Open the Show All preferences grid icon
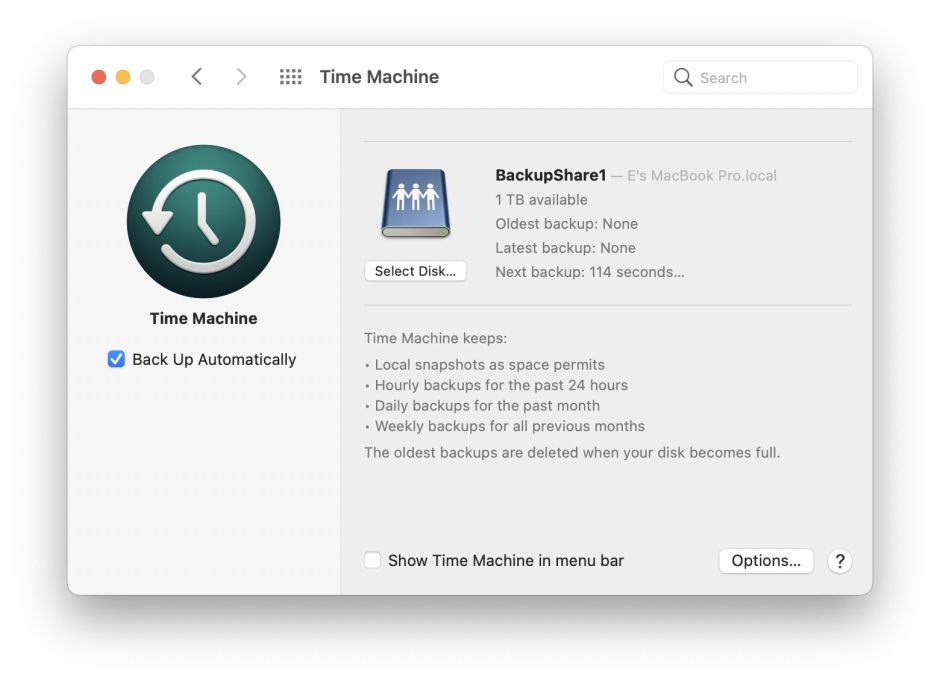This screenshot has height=684, width=940. [291, 77]
